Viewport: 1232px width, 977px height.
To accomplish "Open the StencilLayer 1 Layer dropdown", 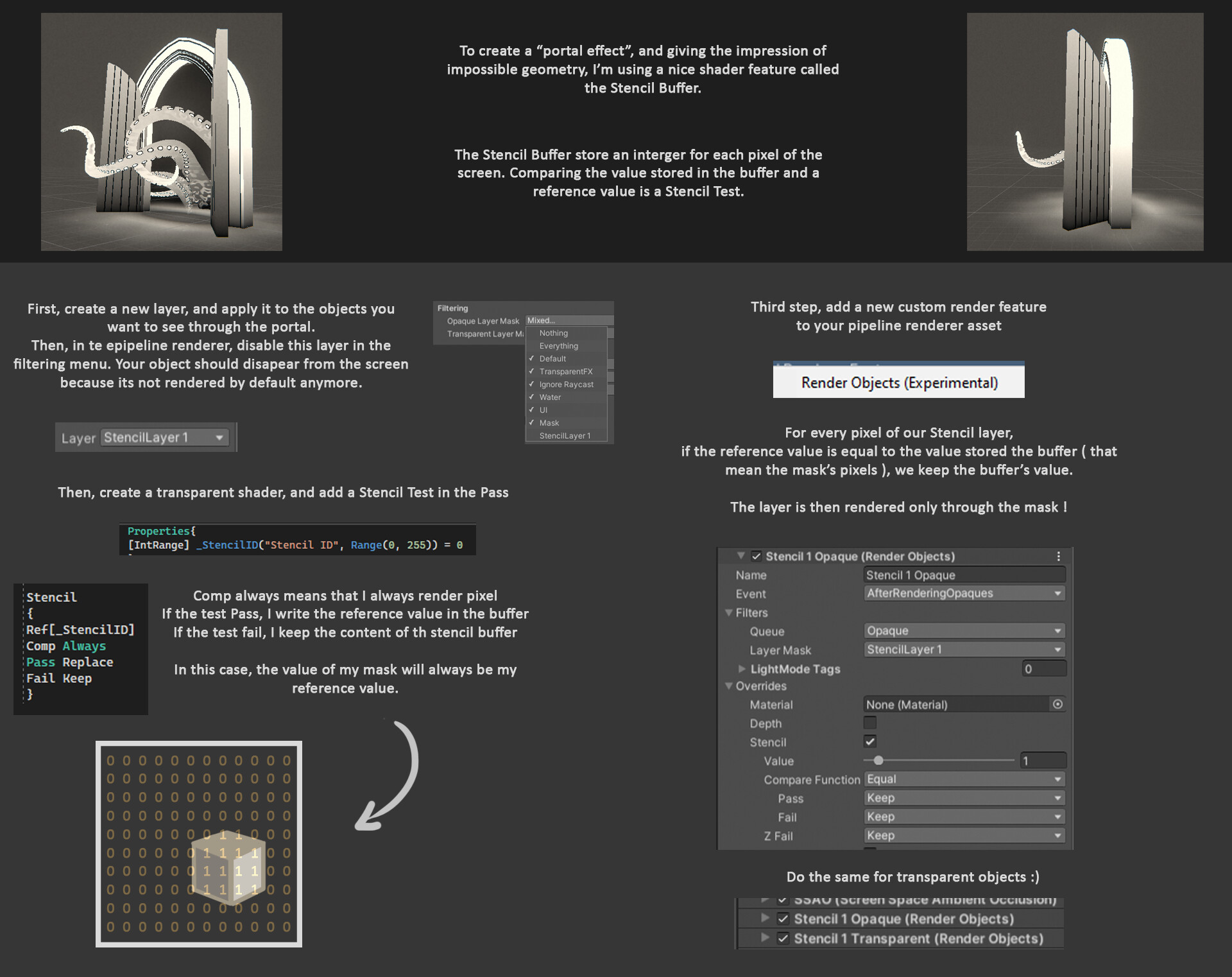I will point(165,438).
